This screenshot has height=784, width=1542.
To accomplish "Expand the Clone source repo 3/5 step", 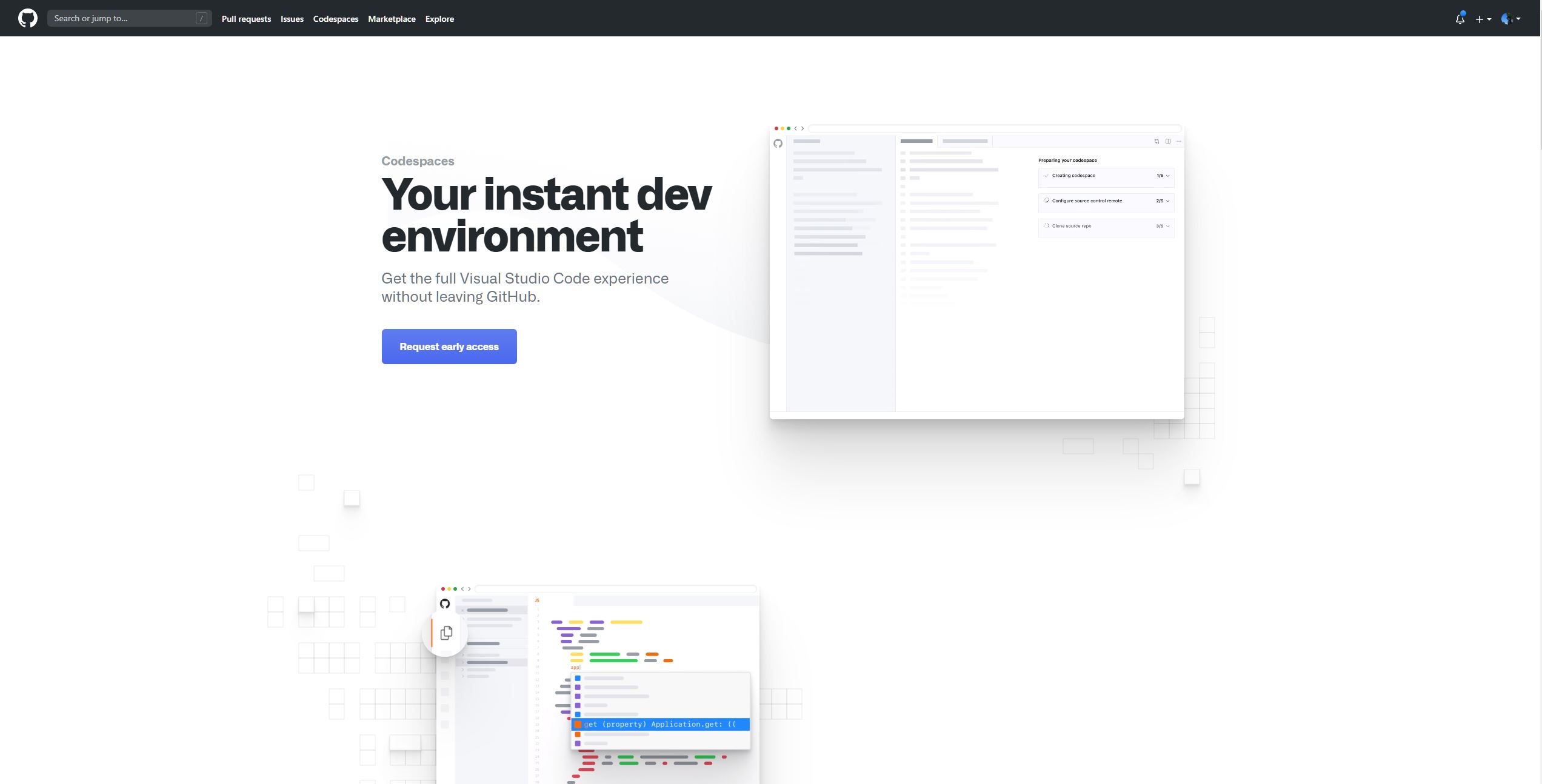I will tap(1106, 226).
